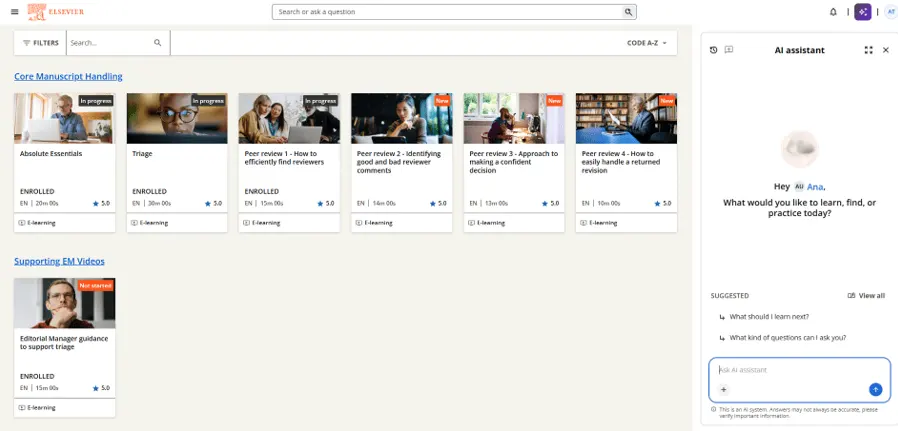Open Editorial Manager guidance thumbnail
This screenshot has width=898, height=431.
[65, 303]
